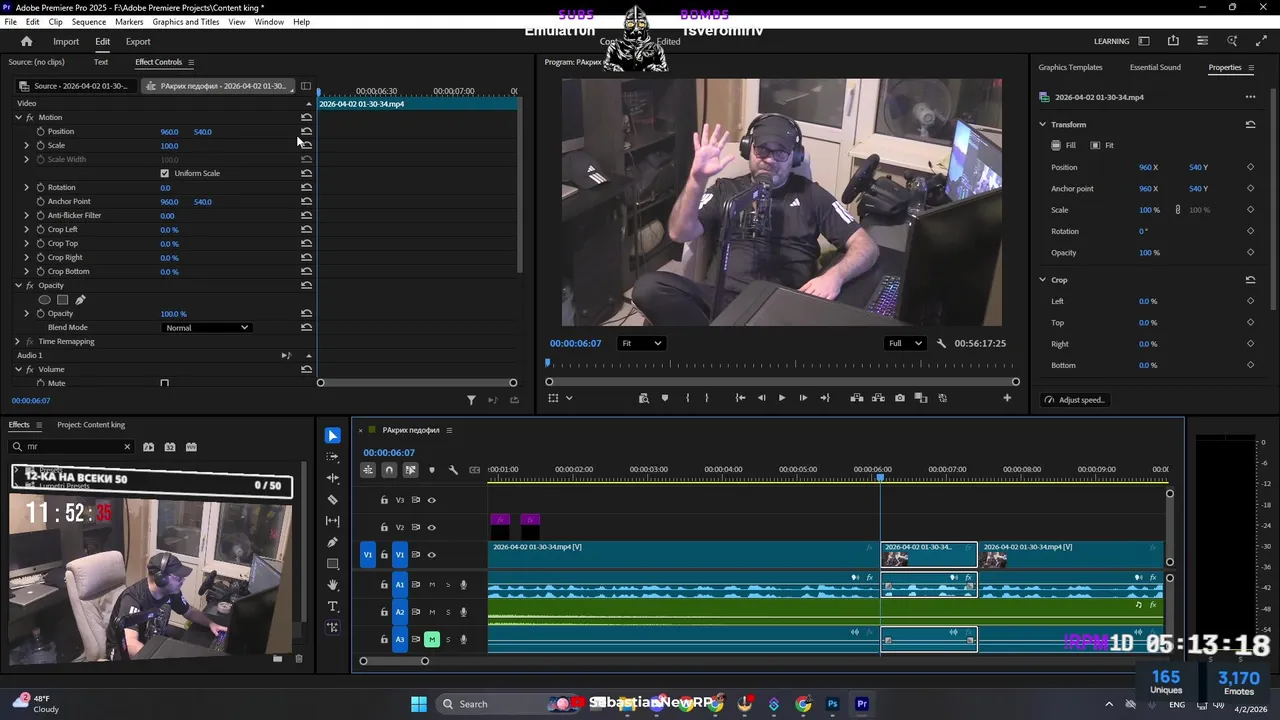Image resolution: width=1280 pixels, height=720 pixels.
Task: Click the Fit button in Transform
Action: 1102,146
